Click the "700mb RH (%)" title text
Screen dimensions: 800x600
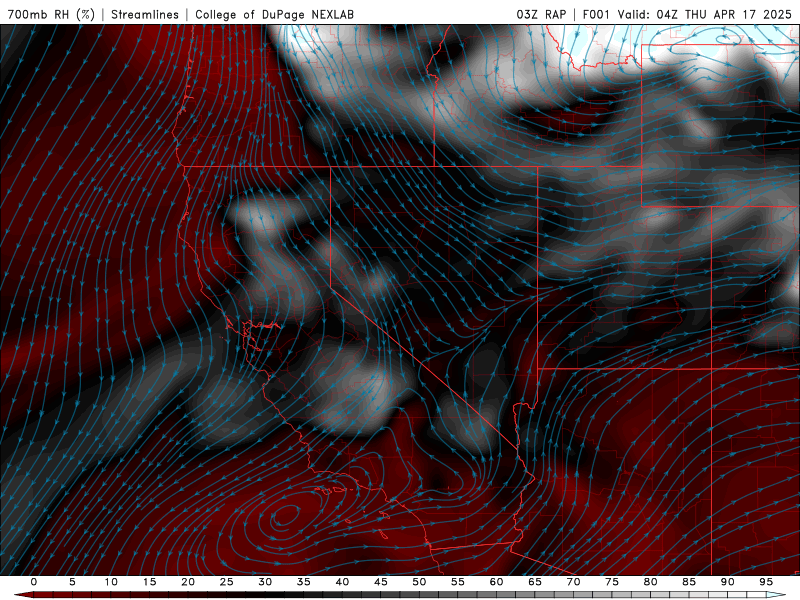(51, 14)
